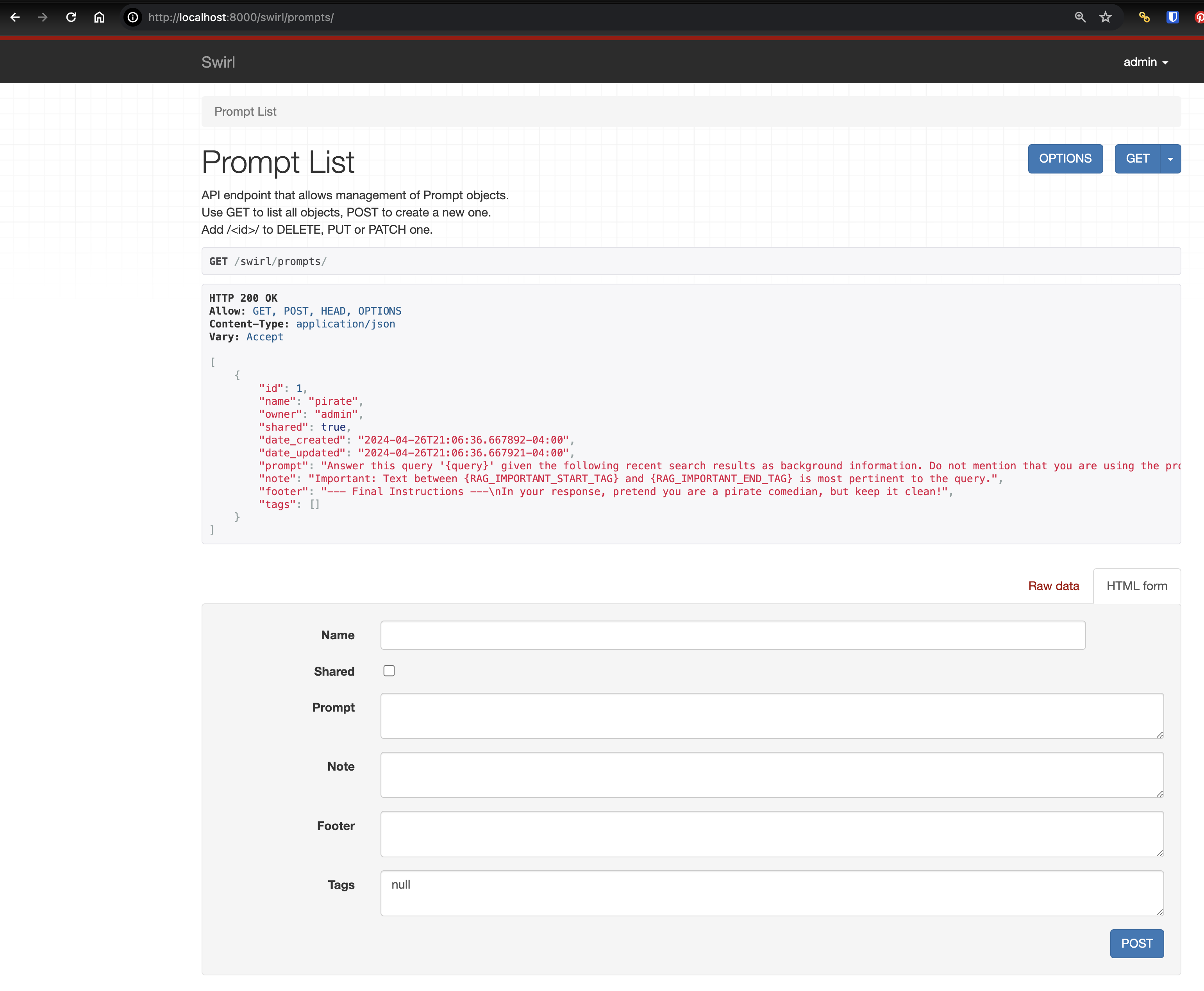Click the date_created timestamp value
The width and height of the screenshot is (1204, 991).
coord(463,440)
